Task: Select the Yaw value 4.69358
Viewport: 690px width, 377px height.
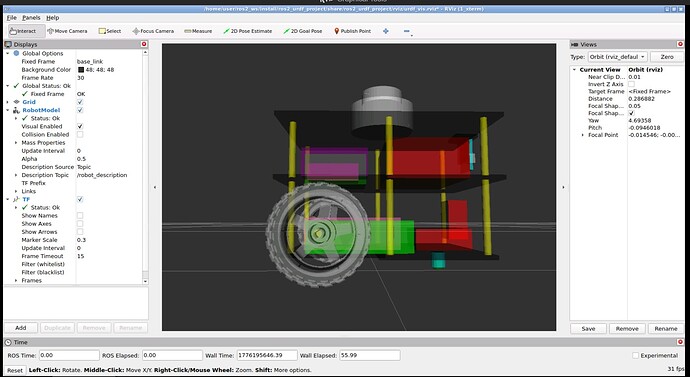Action: pos(640,121)
